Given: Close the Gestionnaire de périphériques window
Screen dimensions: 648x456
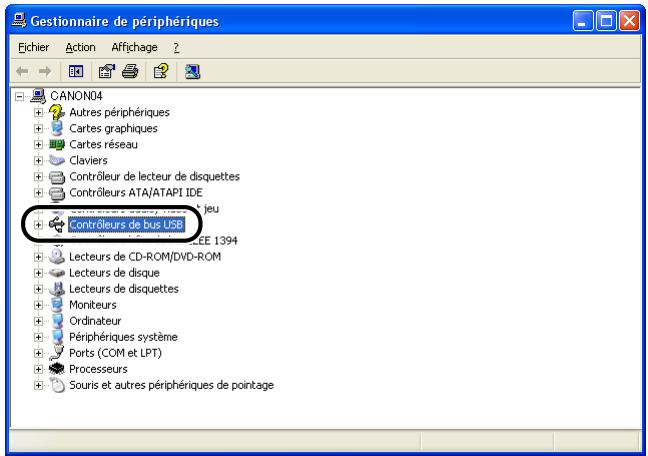Looking at the screenshot, I should 629,21.
